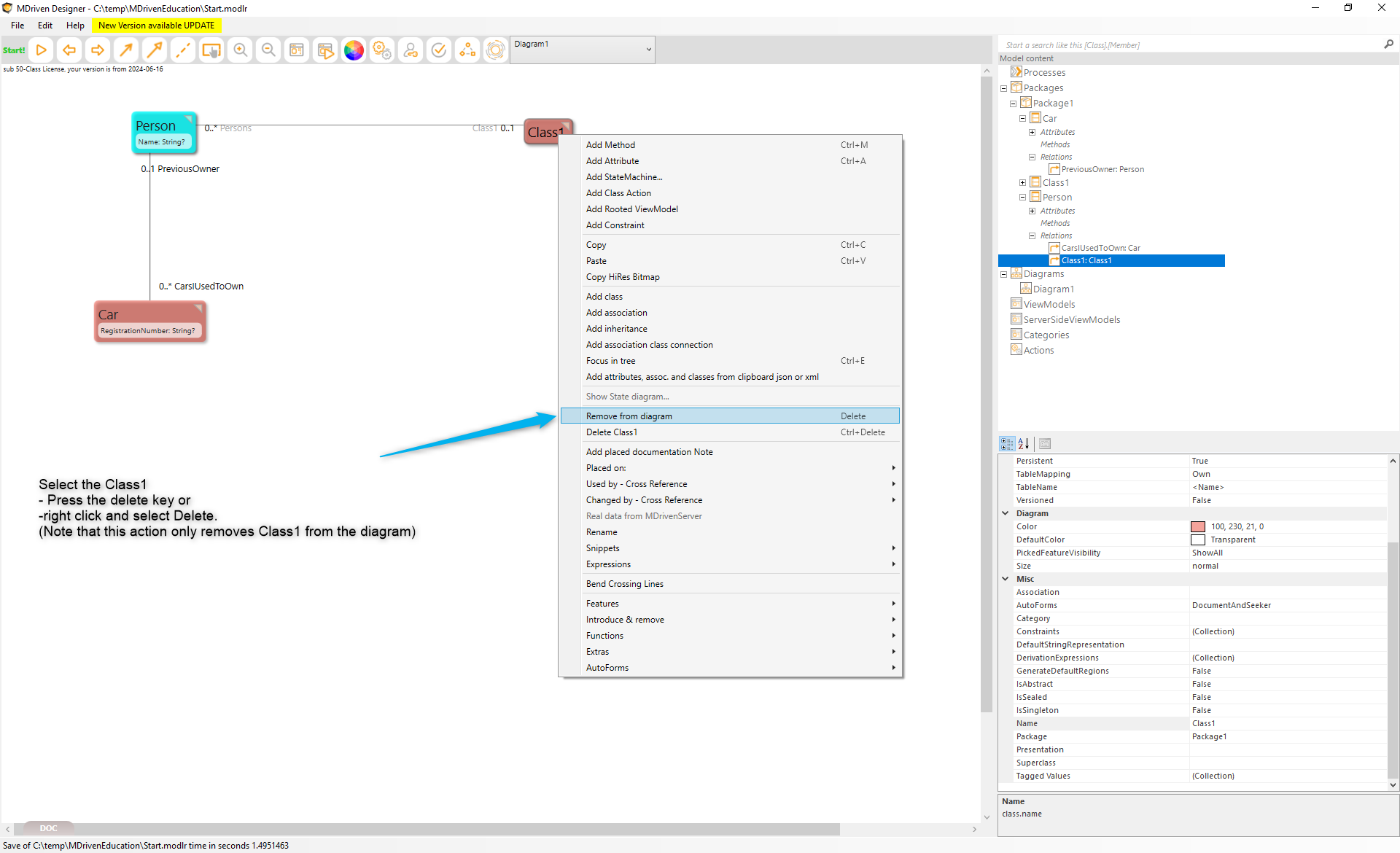Click the Color property red swatch

(x=1198, y=526)
